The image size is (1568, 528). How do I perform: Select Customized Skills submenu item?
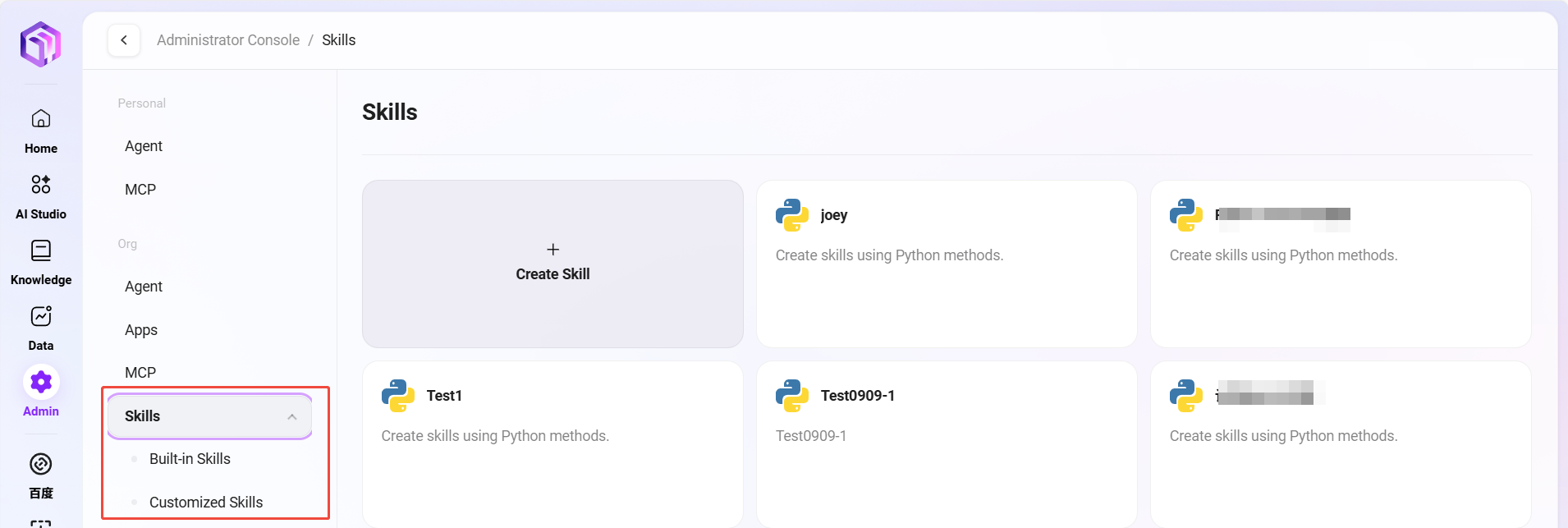(x=205, y=503)
